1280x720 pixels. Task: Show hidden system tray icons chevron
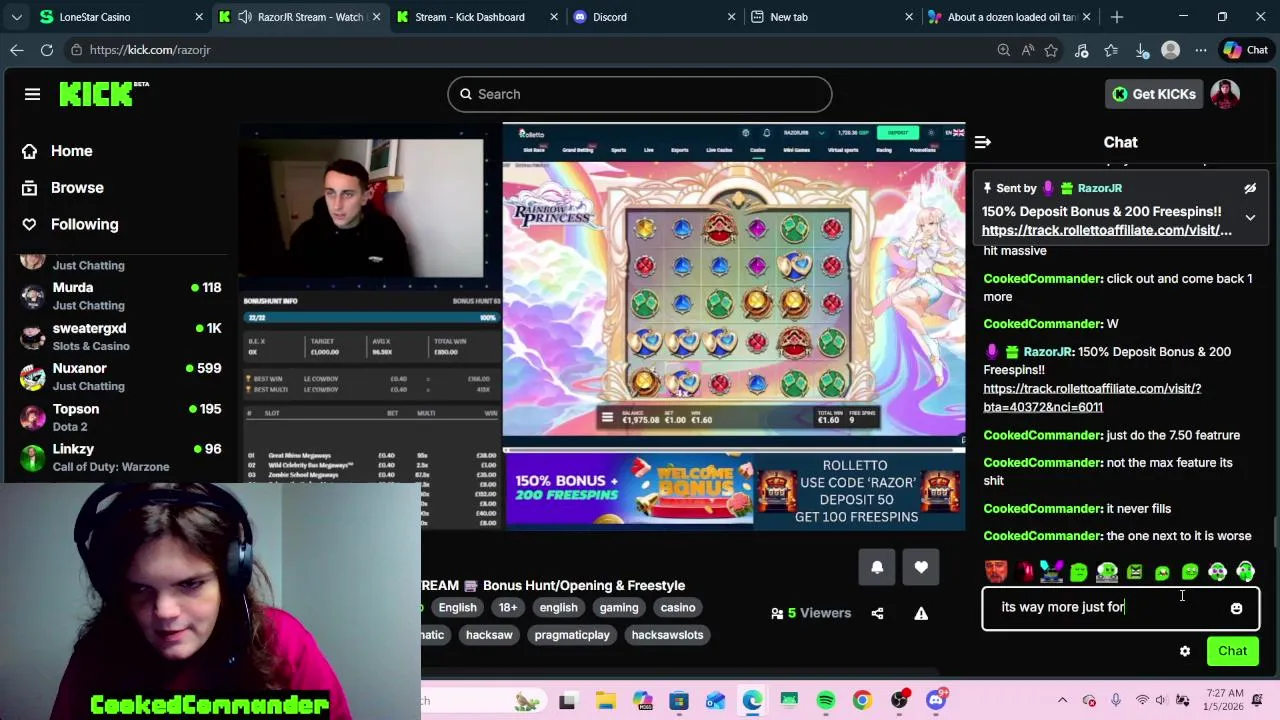coord(1062,701)
